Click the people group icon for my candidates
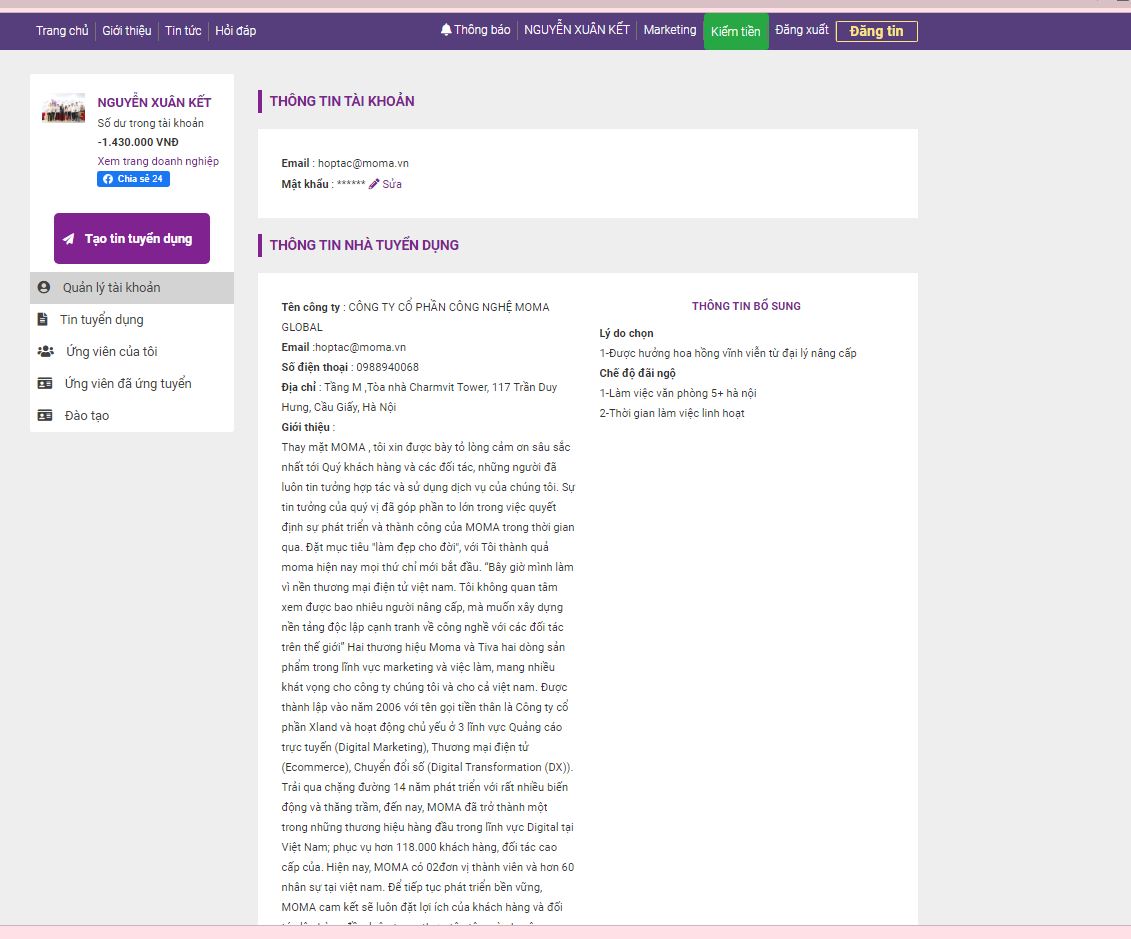 tap(45, 352)
